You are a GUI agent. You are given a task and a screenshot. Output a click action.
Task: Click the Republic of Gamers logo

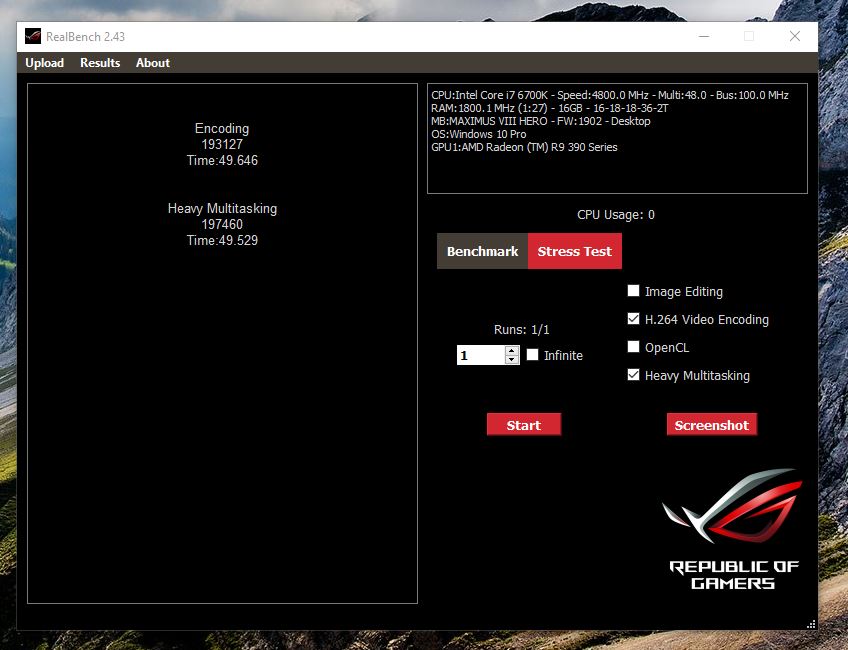click(733, 529)
